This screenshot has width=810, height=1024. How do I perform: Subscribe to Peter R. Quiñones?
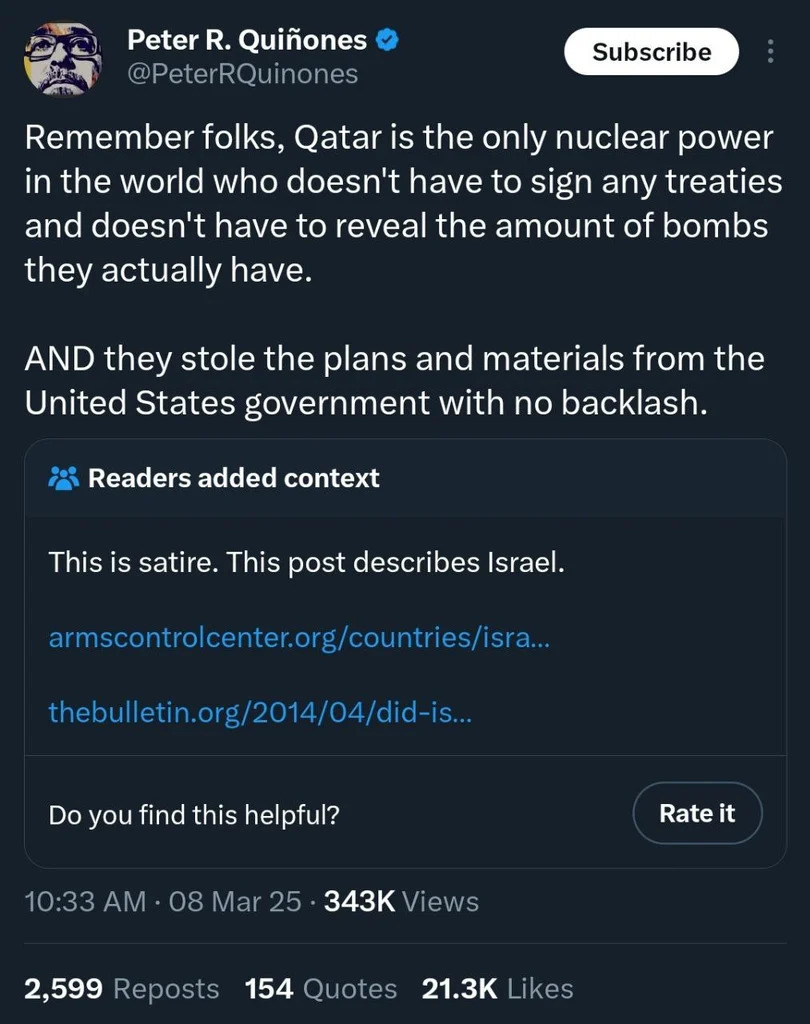tap(651, 52)
